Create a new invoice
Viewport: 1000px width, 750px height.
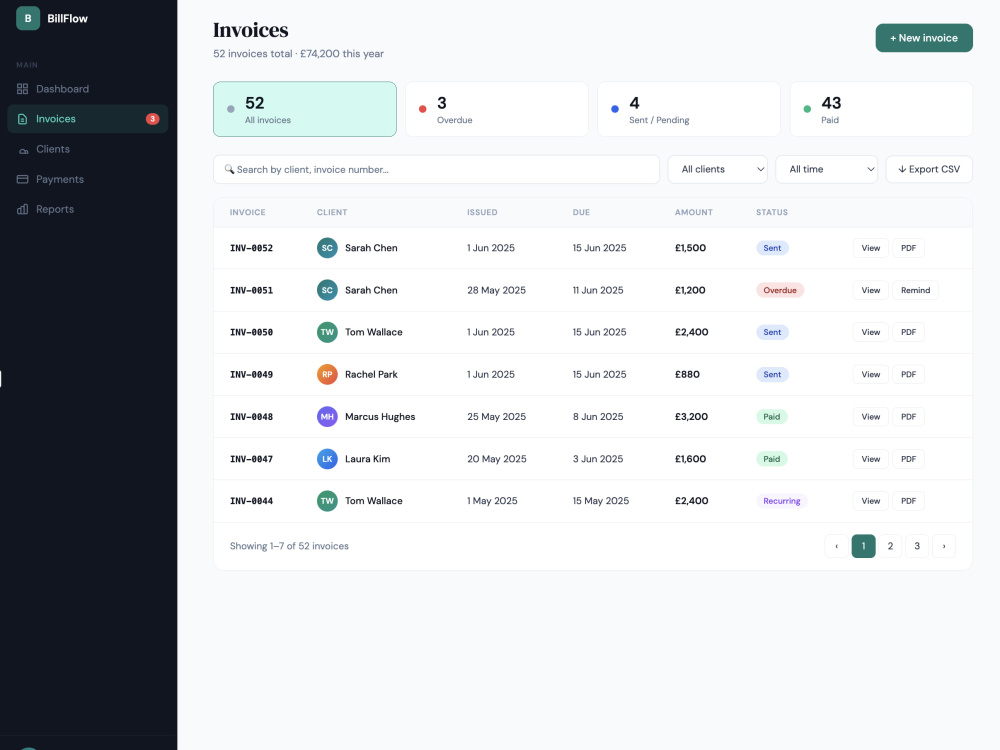(x=923, y=38)
